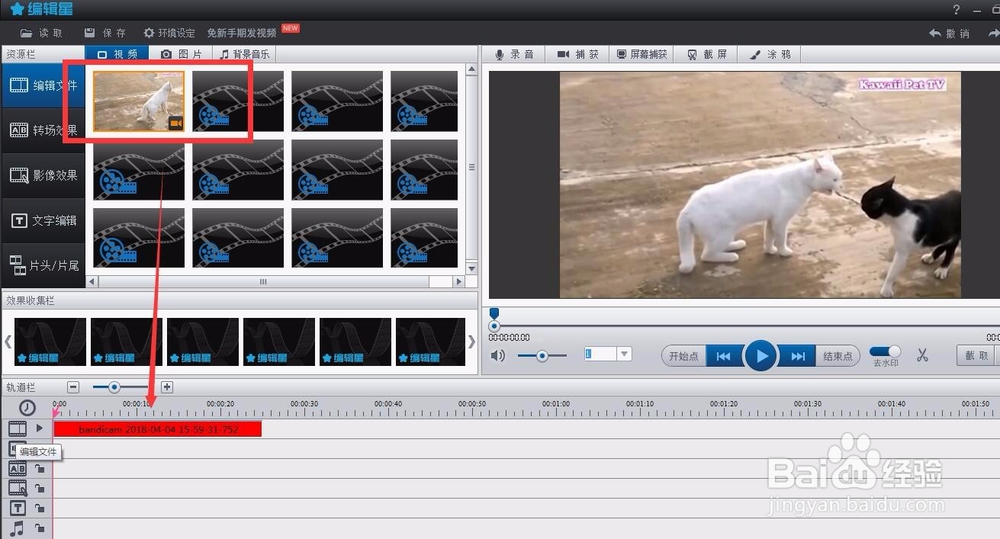Click the empty film slot beside the cat thumbnail
The image size is (1000, 539).
(x=238, y=101)
